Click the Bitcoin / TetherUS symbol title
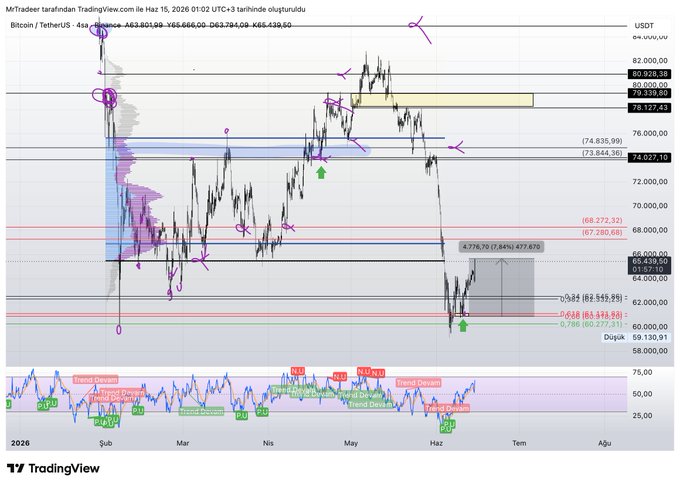The width and height of the screenshot is (680, 486). coord(44,25)
